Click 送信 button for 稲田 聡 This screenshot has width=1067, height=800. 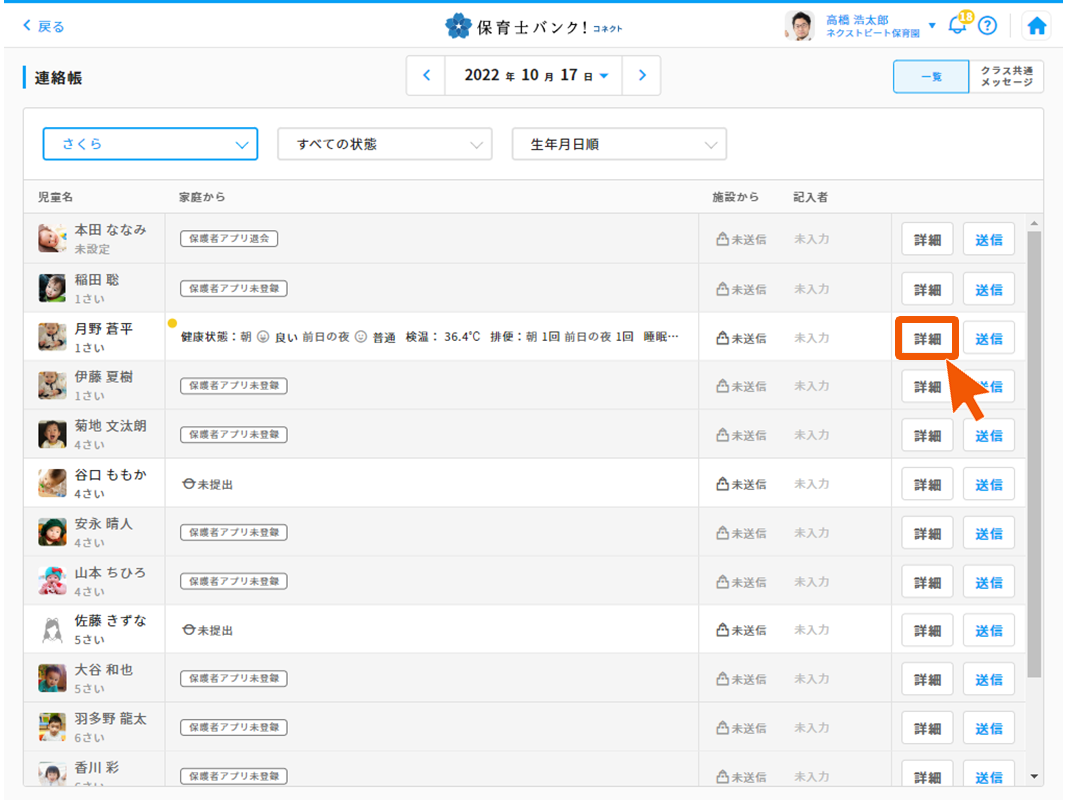(988, 290)
